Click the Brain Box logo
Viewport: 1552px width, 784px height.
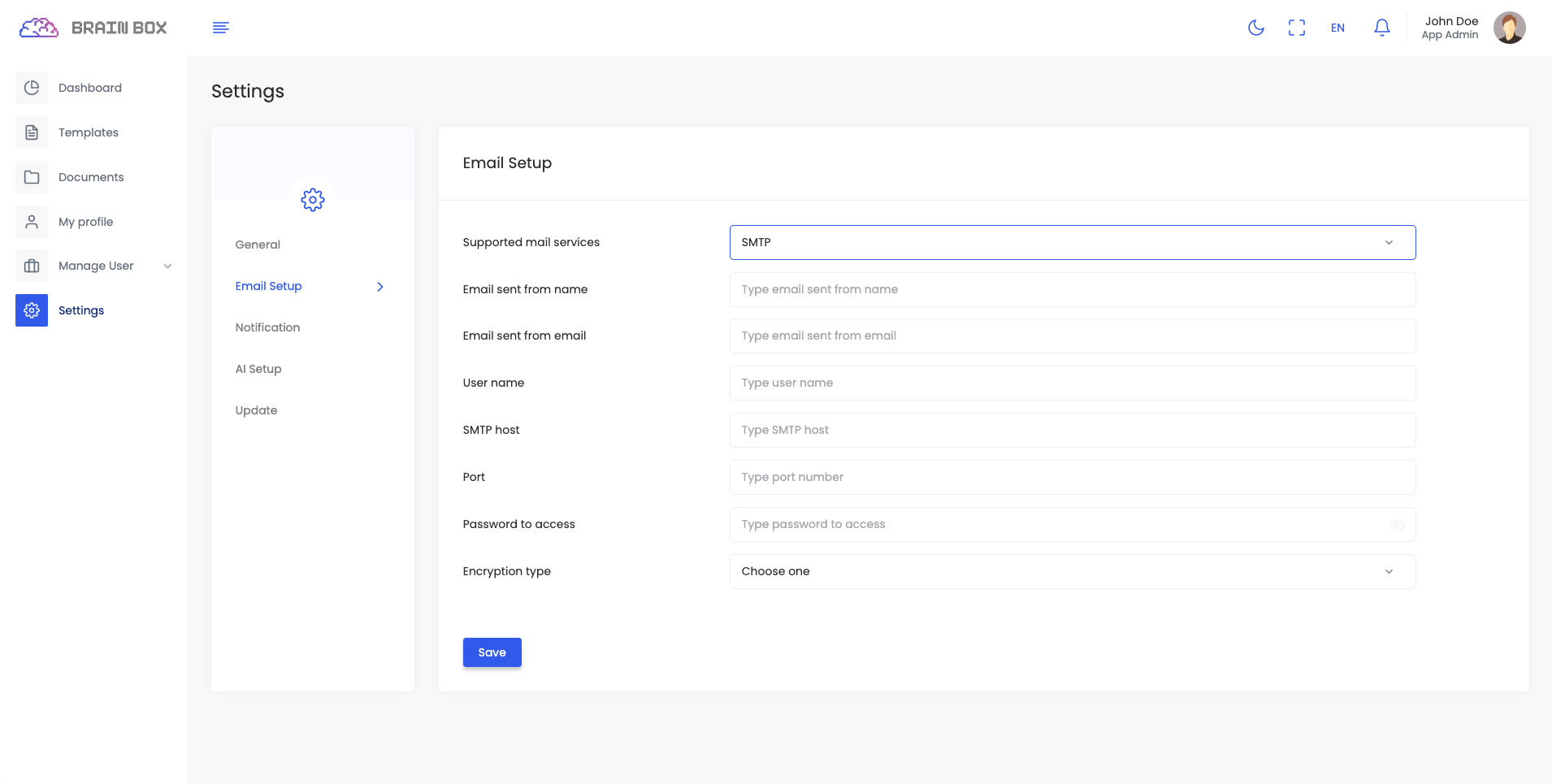tap(93, 28)
